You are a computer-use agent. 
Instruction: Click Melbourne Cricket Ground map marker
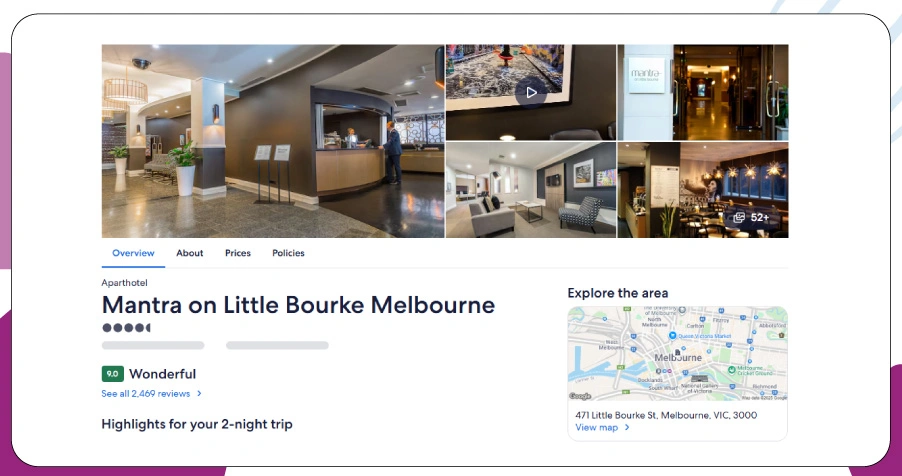[x=731, y=370]
